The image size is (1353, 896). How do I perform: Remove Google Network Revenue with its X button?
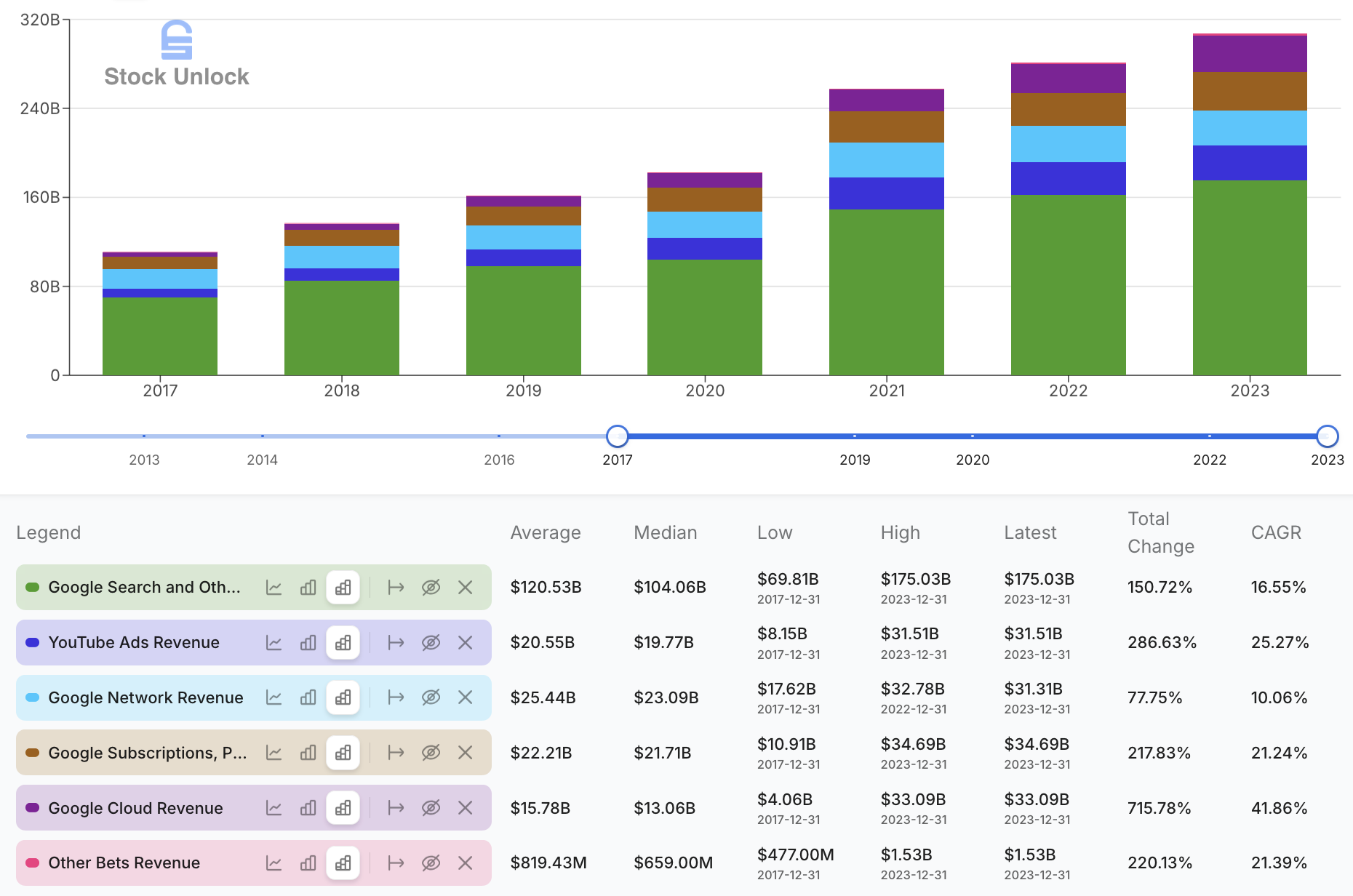(x=465, y=697)
